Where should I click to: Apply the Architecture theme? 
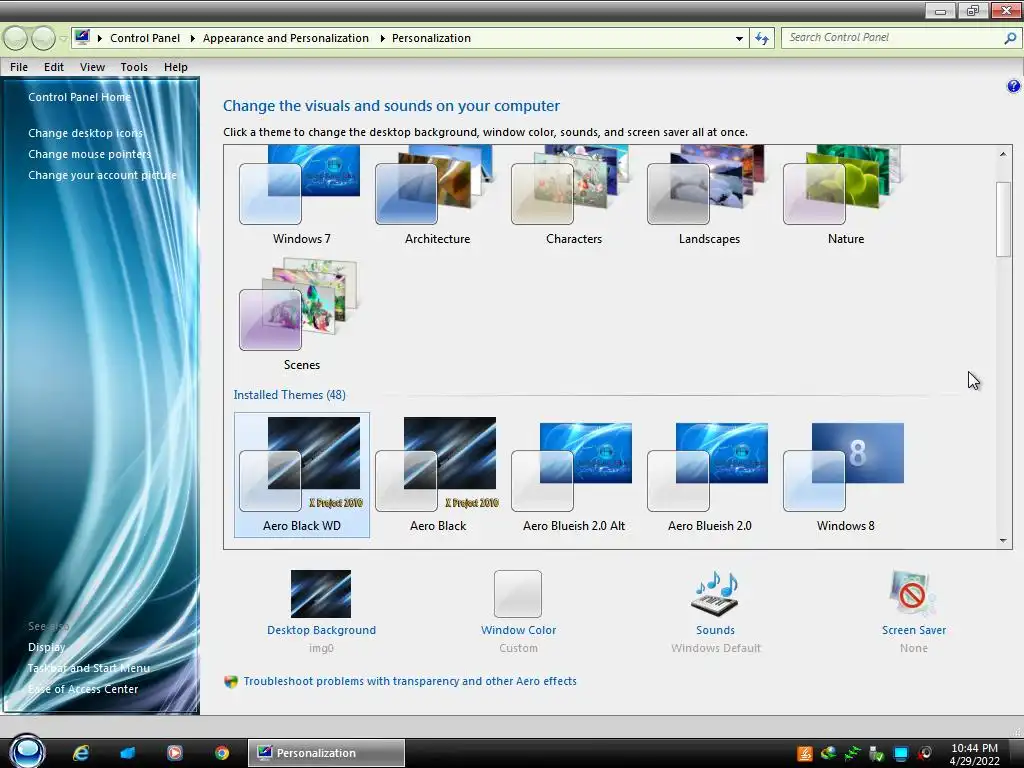pos(437,196)
